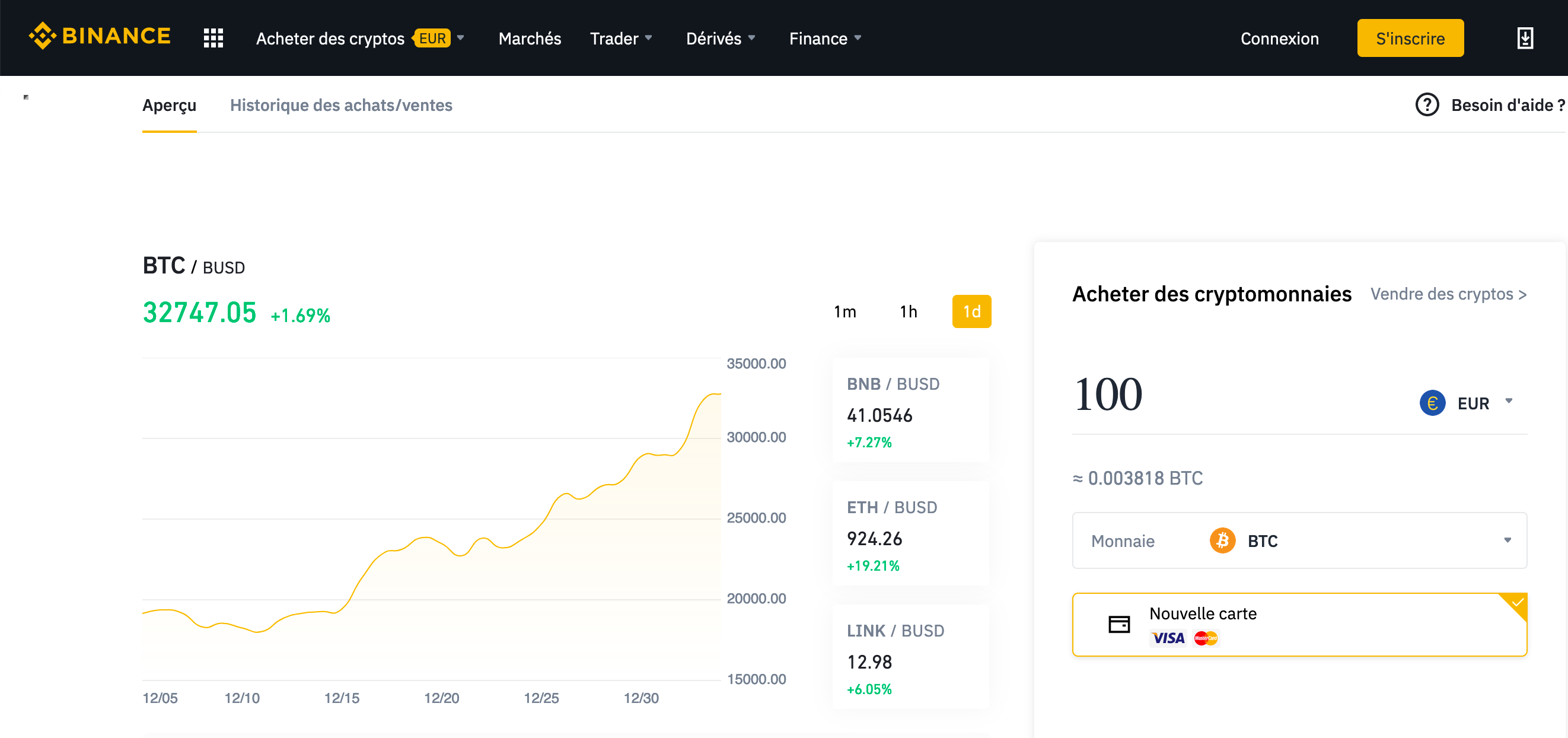The width and height of the screenshot is (1568, 738).
Task: Select the Nouvelle carte payment option
Action: 1299,624
